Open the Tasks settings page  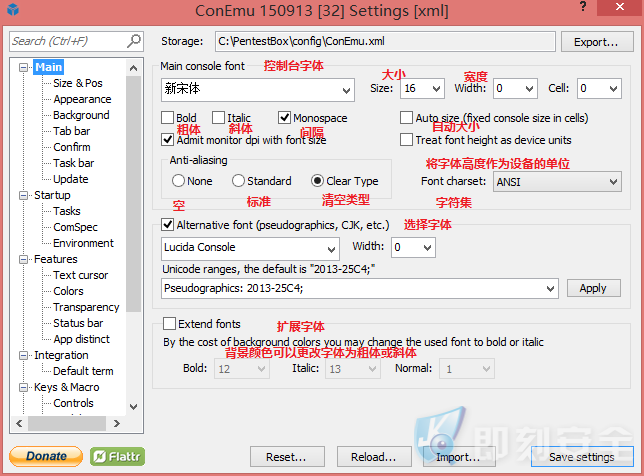click(67, 211)
